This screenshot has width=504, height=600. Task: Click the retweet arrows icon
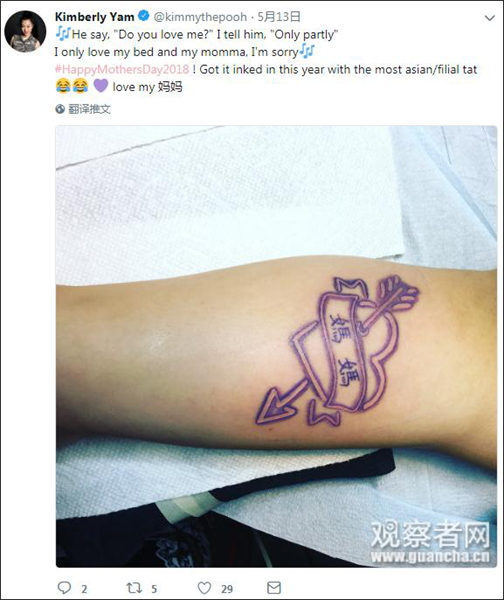click(x=134, y=587)
